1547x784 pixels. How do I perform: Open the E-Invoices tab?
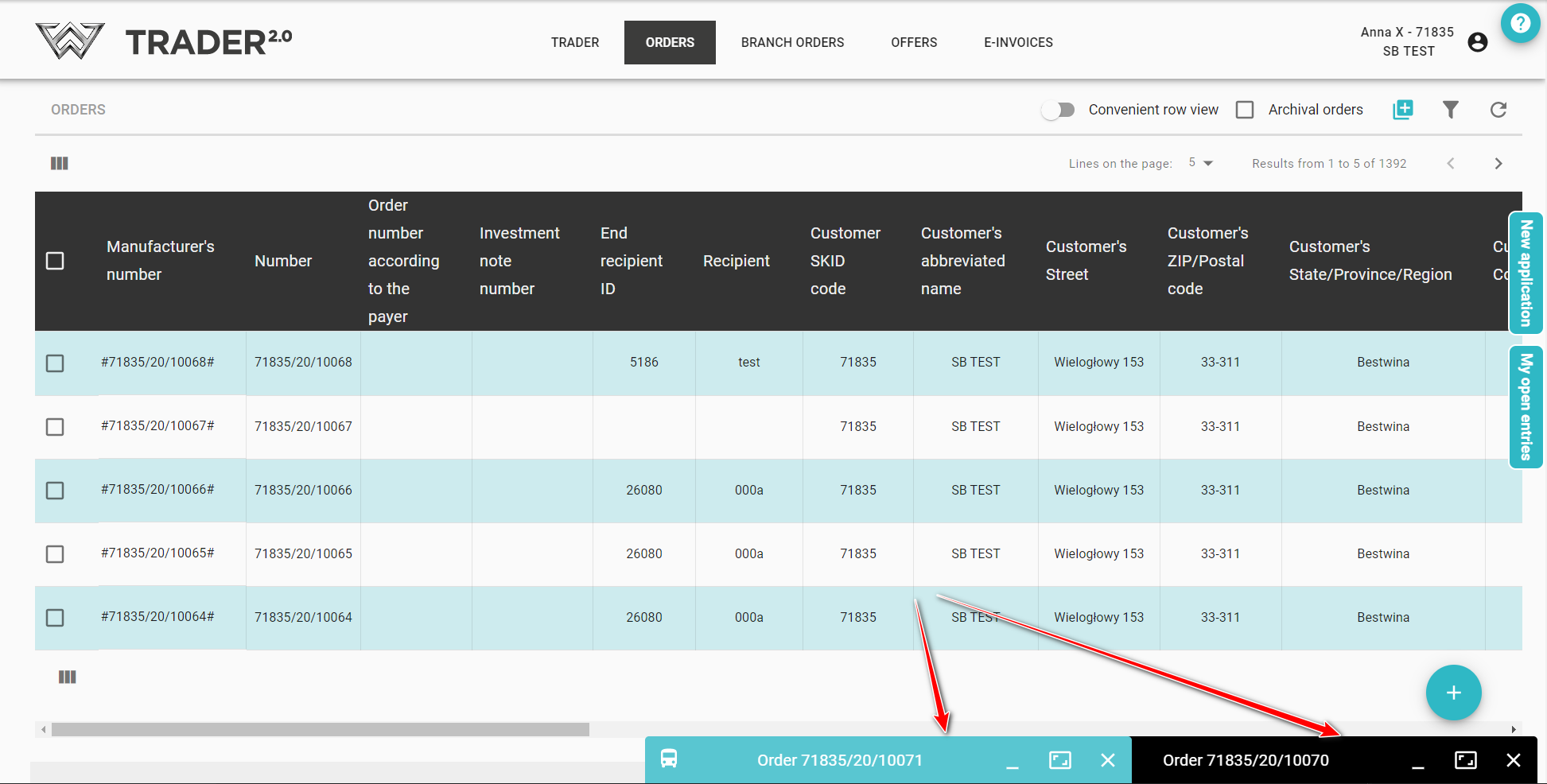click(x=1018, y=42)
